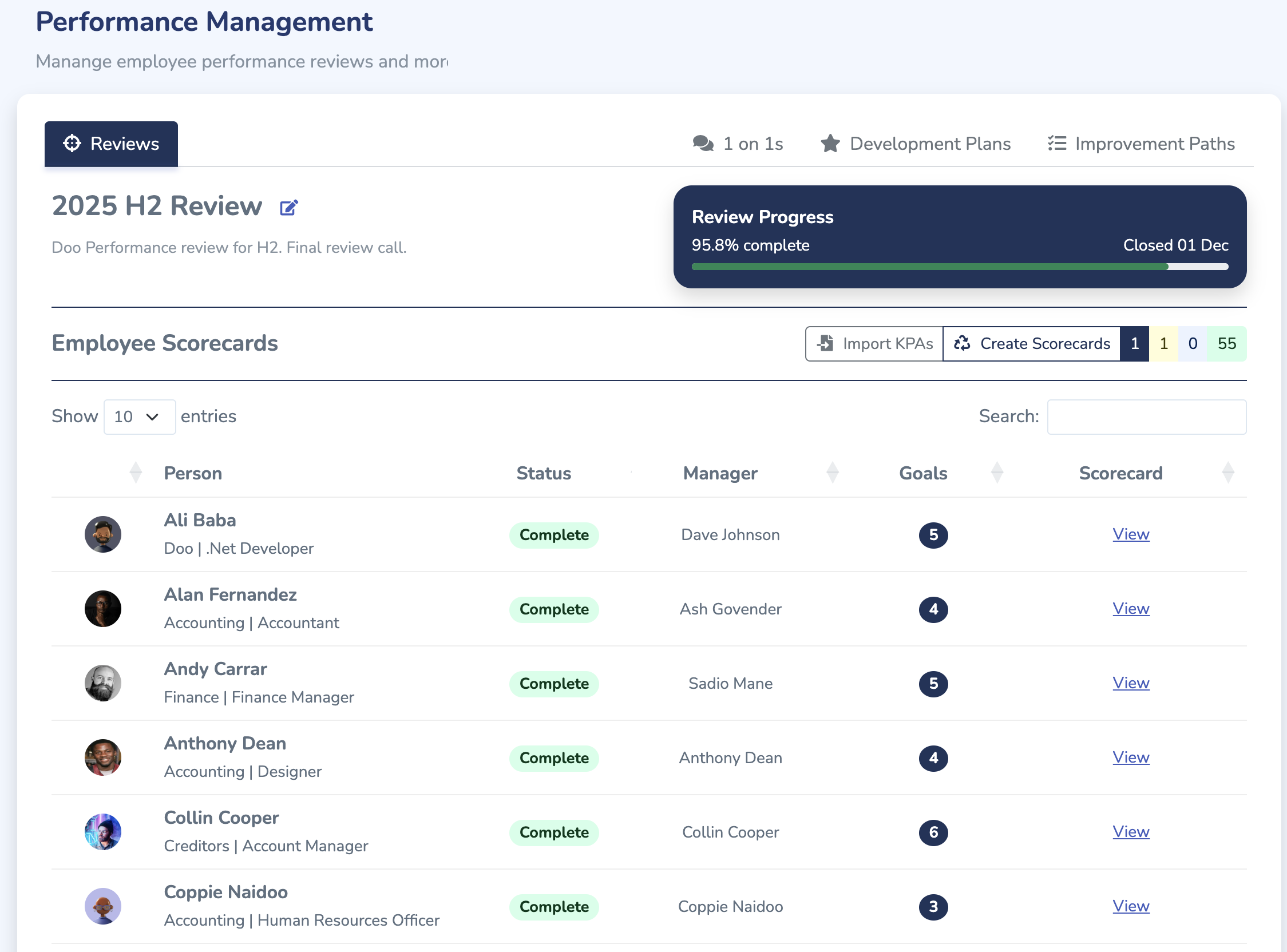Open the Show entries dropdown
Screen dimensions: 1287x952
point(140,416)
